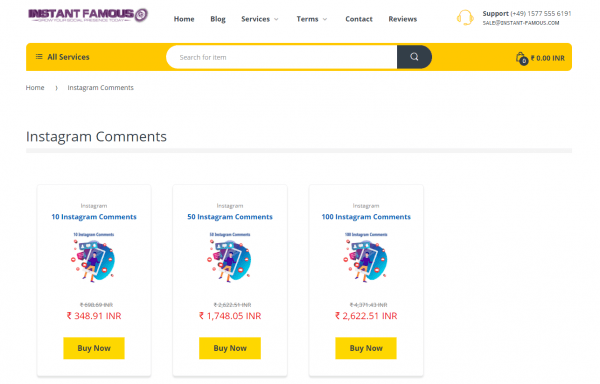Click the 100 Instagram Comments product image
The image size is (600, 384).
[366, 257]
